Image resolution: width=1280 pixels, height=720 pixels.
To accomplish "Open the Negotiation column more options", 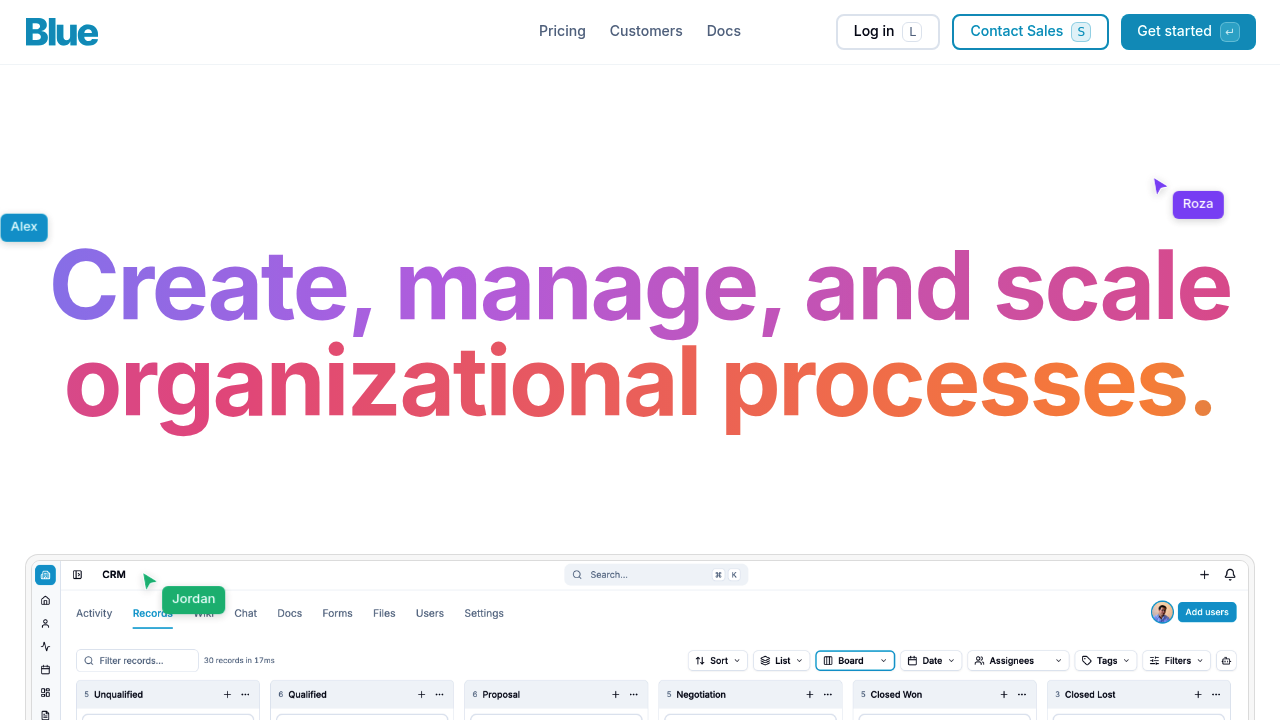I will [x=827, y=694].
